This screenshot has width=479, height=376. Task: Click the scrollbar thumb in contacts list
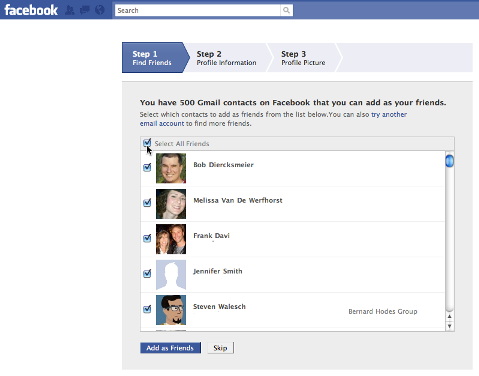(450, 161)
